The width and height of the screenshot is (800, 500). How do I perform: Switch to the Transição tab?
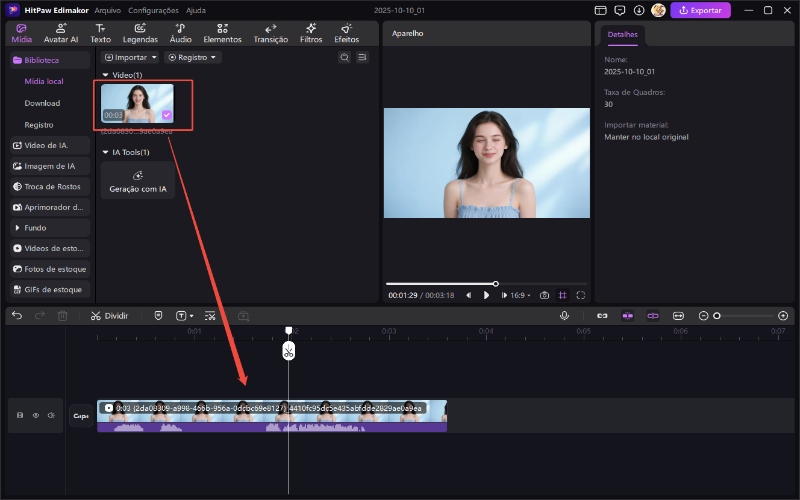[x=270, y=33]
